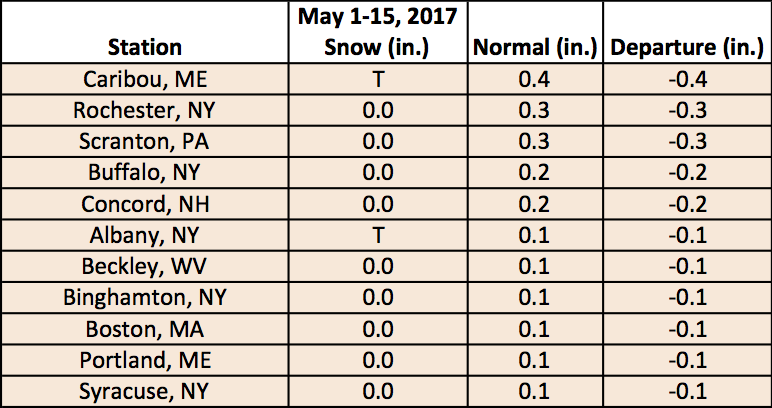Select the Buffalo, NY station cell

point(144,172)
